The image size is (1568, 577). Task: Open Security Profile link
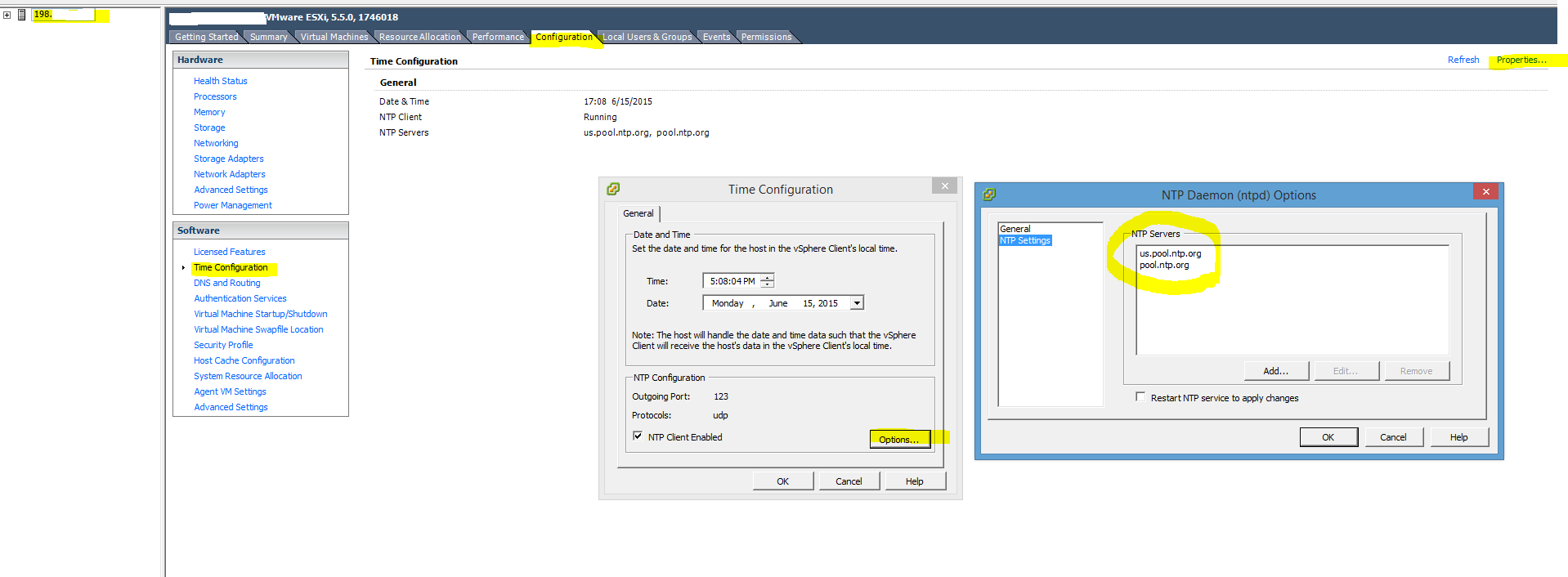click(x=223, y=345)
